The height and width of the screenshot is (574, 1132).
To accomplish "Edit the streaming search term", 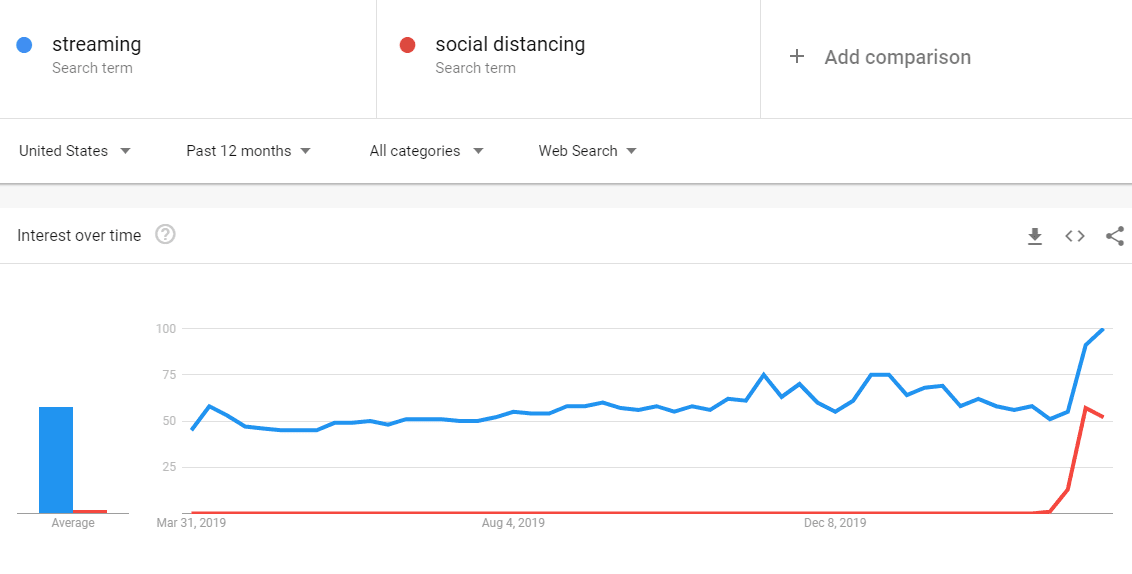I will pyautogui.click(x=97, y=45).
